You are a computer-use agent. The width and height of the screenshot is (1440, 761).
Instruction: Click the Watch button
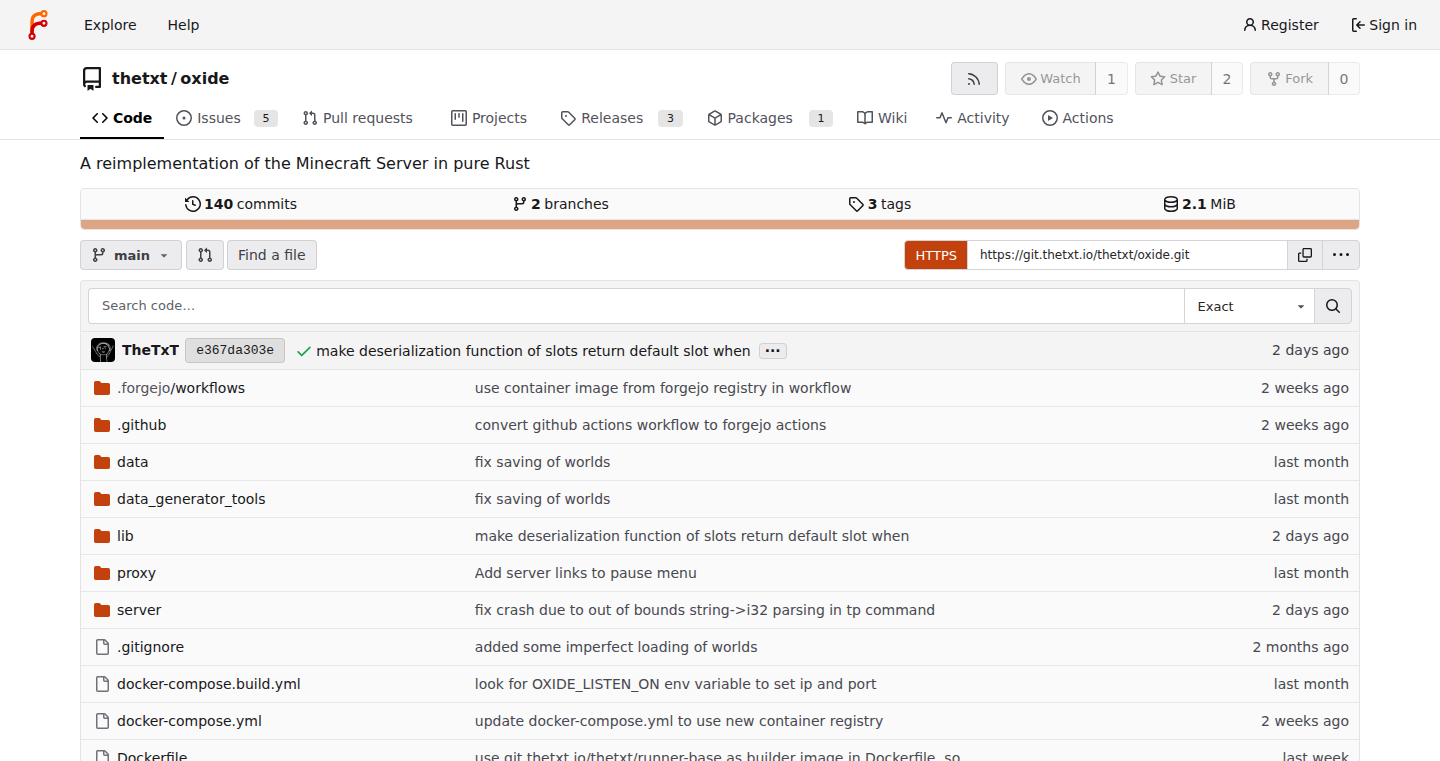[x=1050, y=79]
